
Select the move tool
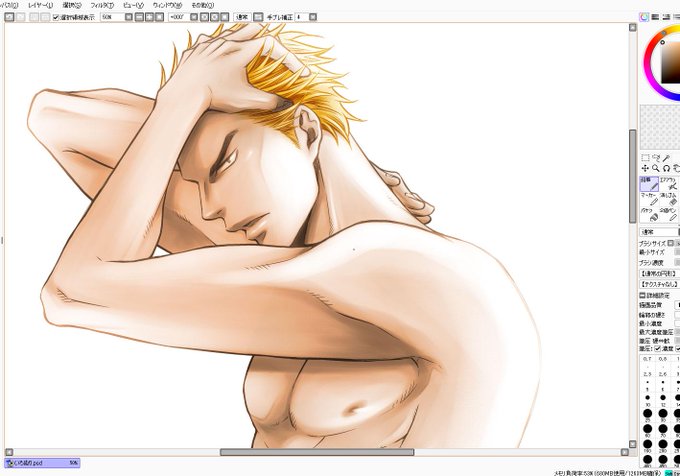coord(645,168)
